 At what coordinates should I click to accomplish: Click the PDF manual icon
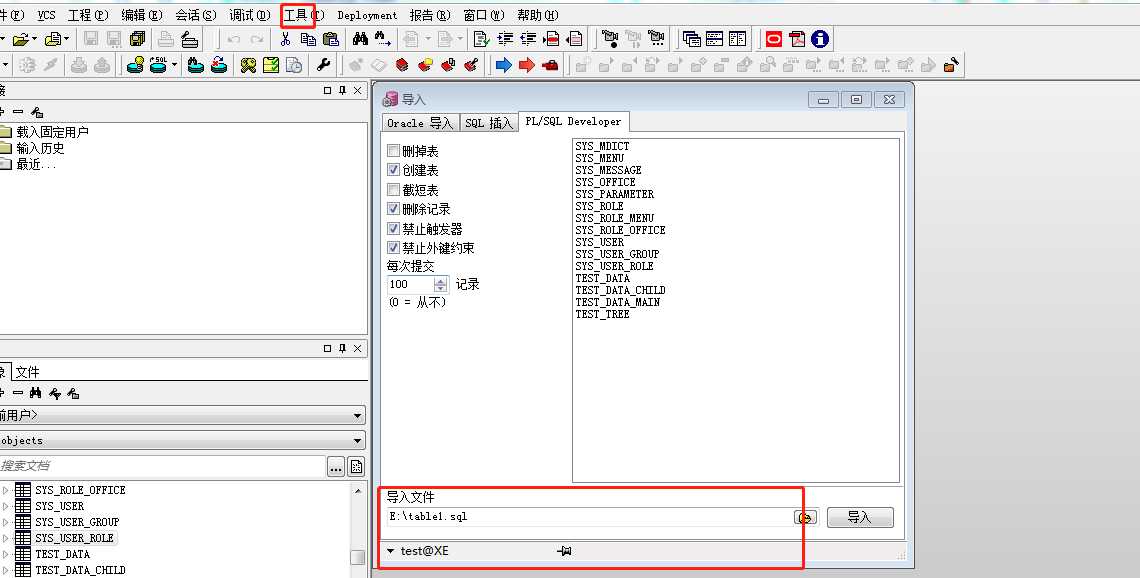[x=798, y=39]
